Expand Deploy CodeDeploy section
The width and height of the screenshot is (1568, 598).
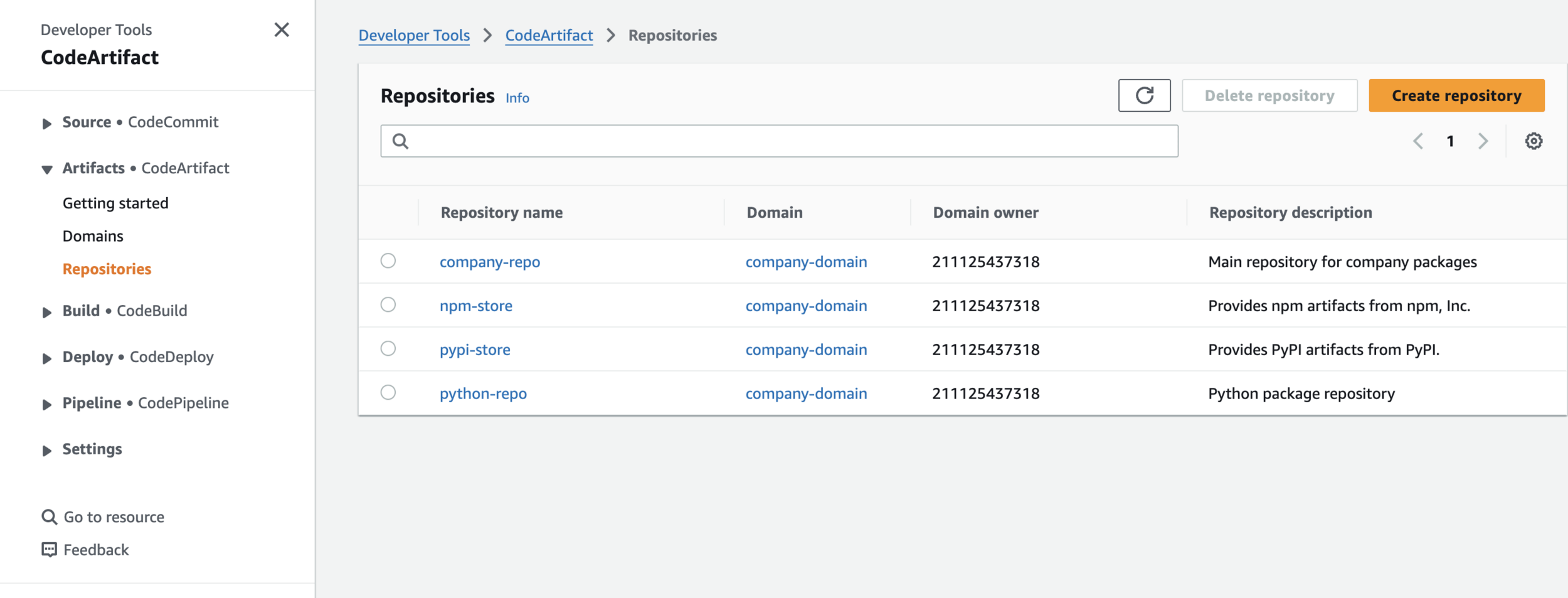(46, 358)
